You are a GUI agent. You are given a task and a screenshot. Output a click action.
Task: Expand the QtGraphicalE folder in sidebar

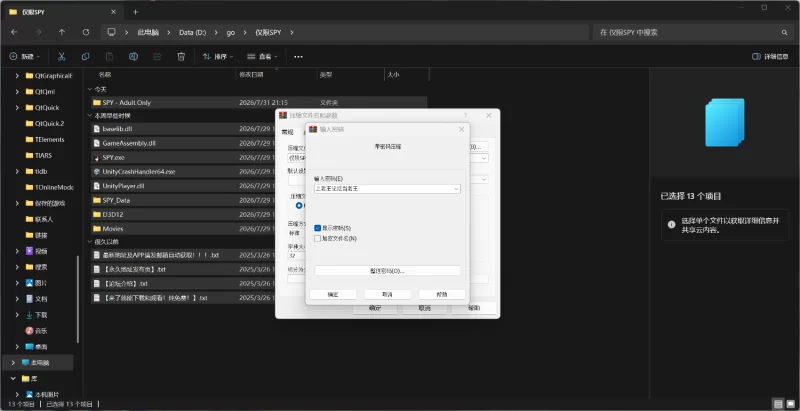17,75
